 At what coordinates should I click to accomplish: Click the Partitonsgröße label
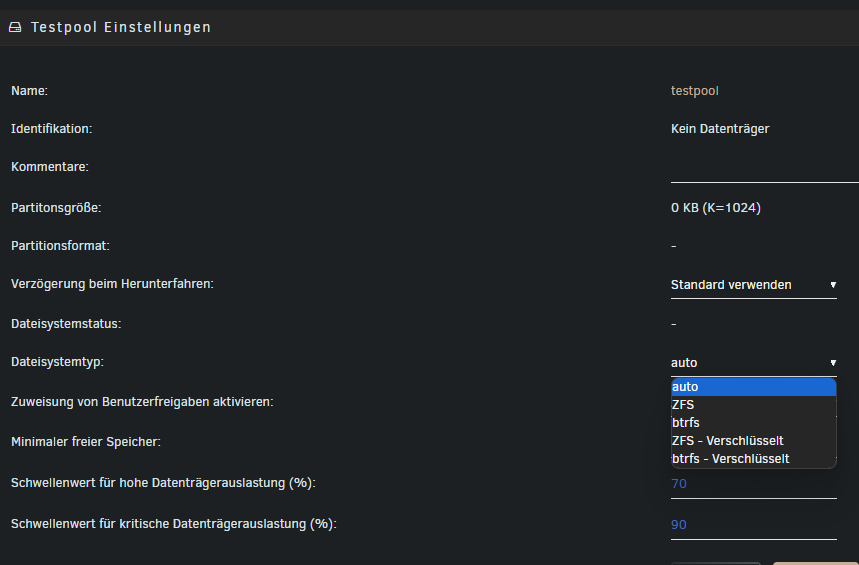(56, 208)
